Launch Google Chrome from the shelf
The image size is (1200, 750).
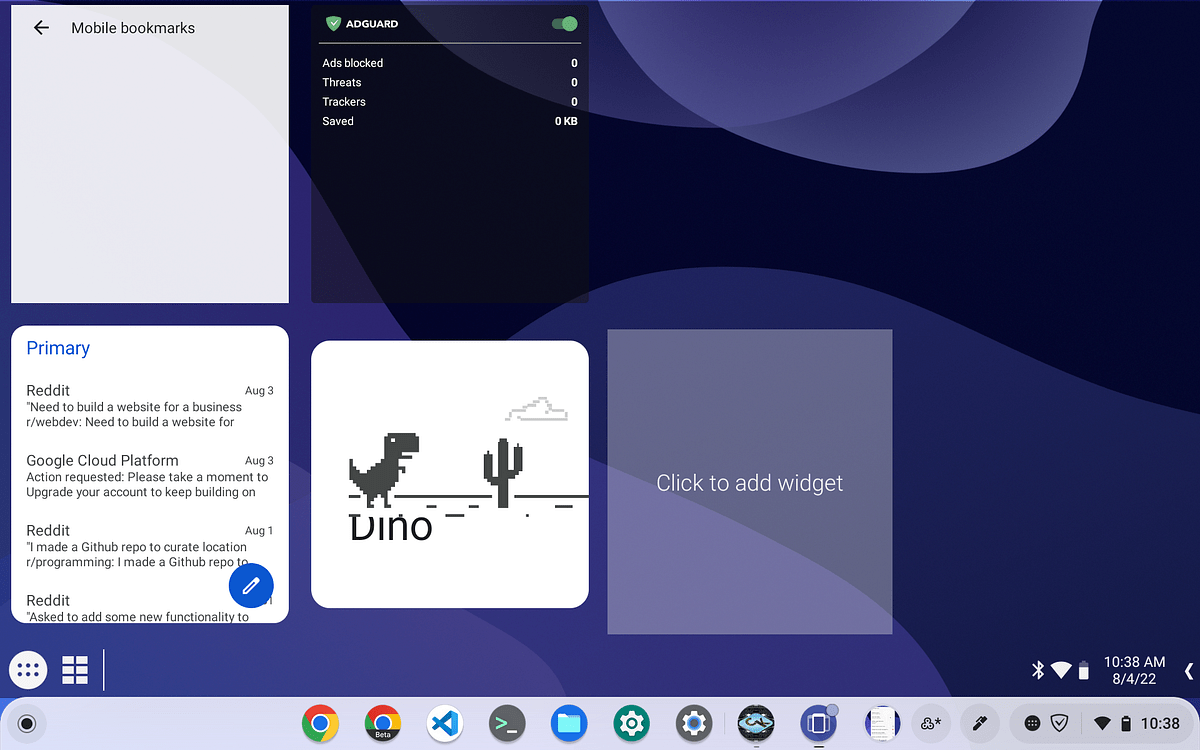[319, 723]
